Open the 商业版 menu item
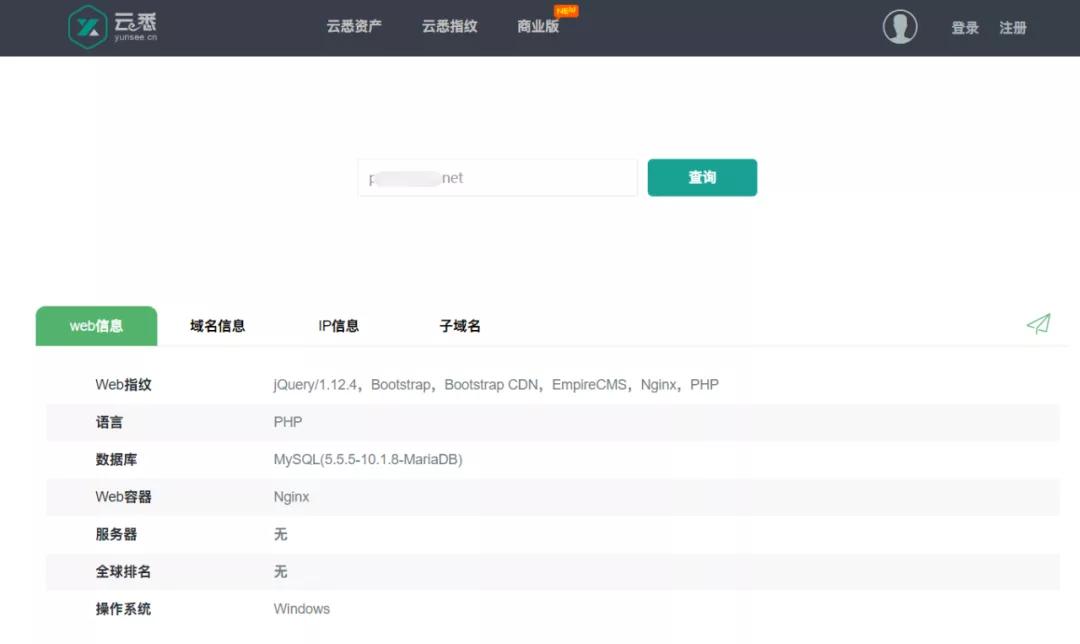 coord(537,27)
